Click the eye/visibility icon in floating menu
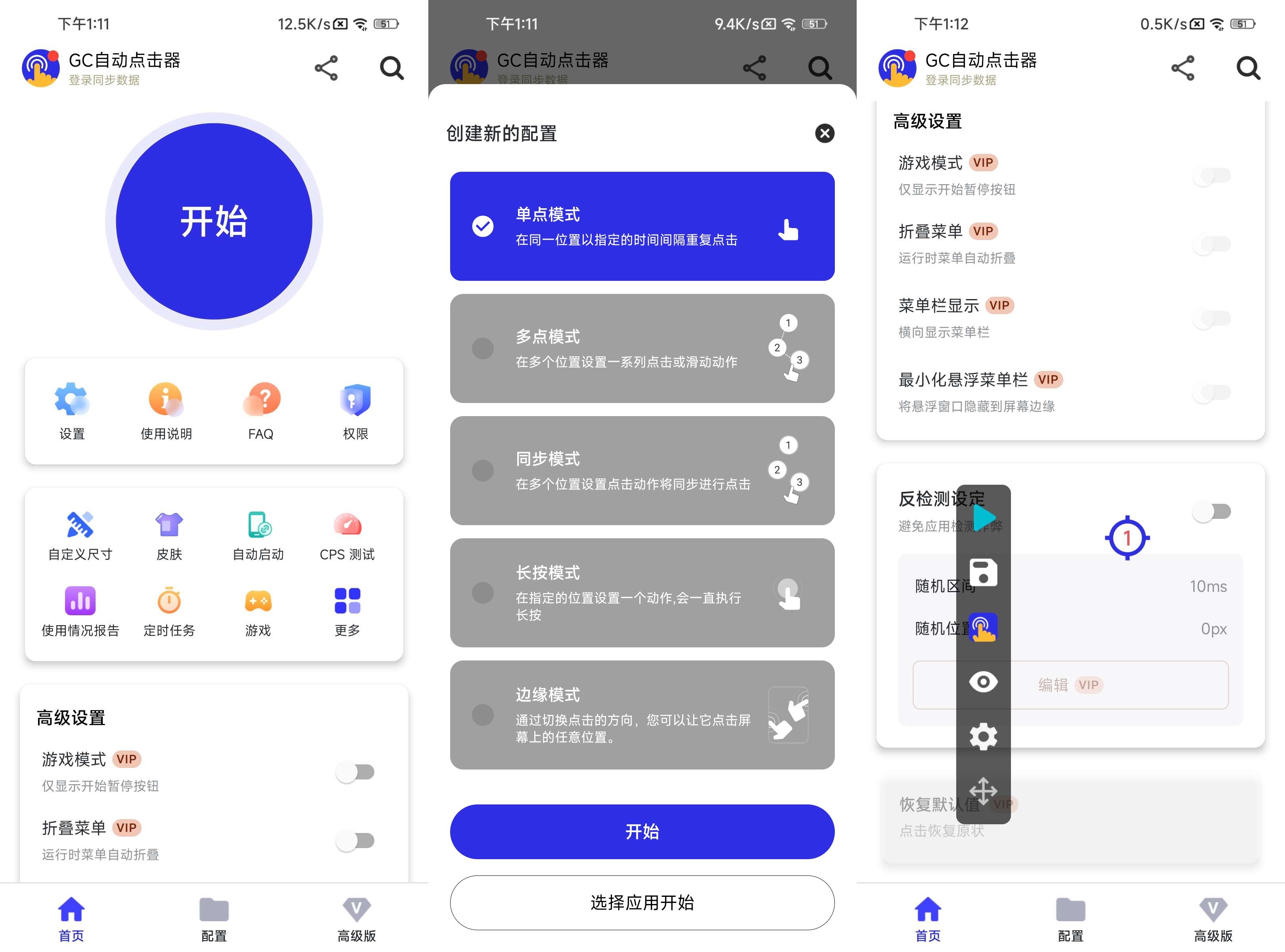Viewport: 1285px width, 952px height. click(x=984, y=684)
